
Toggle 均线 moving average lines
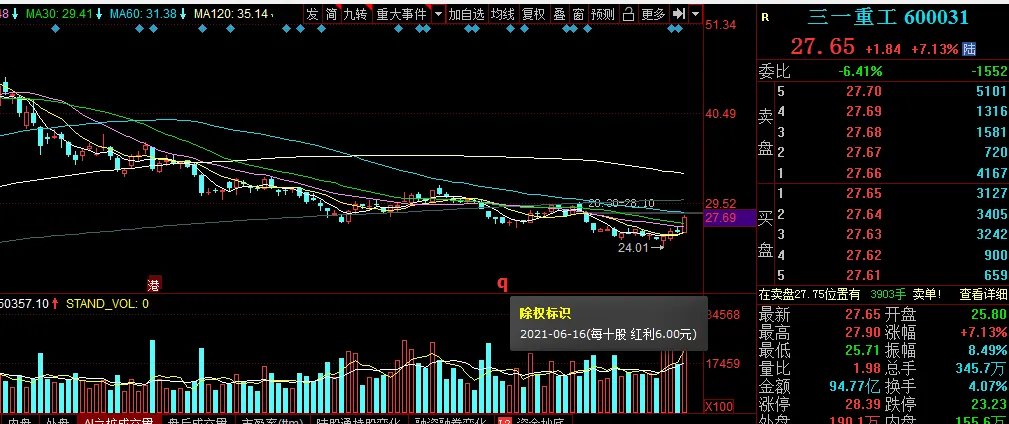(x=502, y=14)
